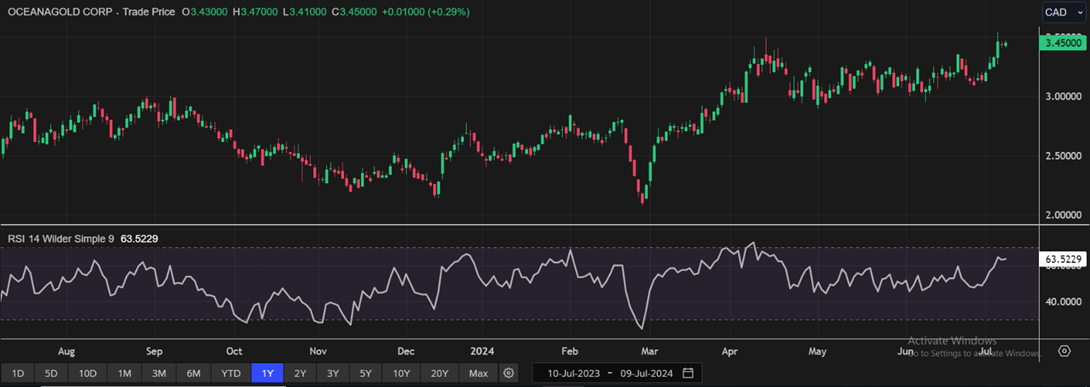Edit the end date 09-Jul-2024

(x=646, y=373)
